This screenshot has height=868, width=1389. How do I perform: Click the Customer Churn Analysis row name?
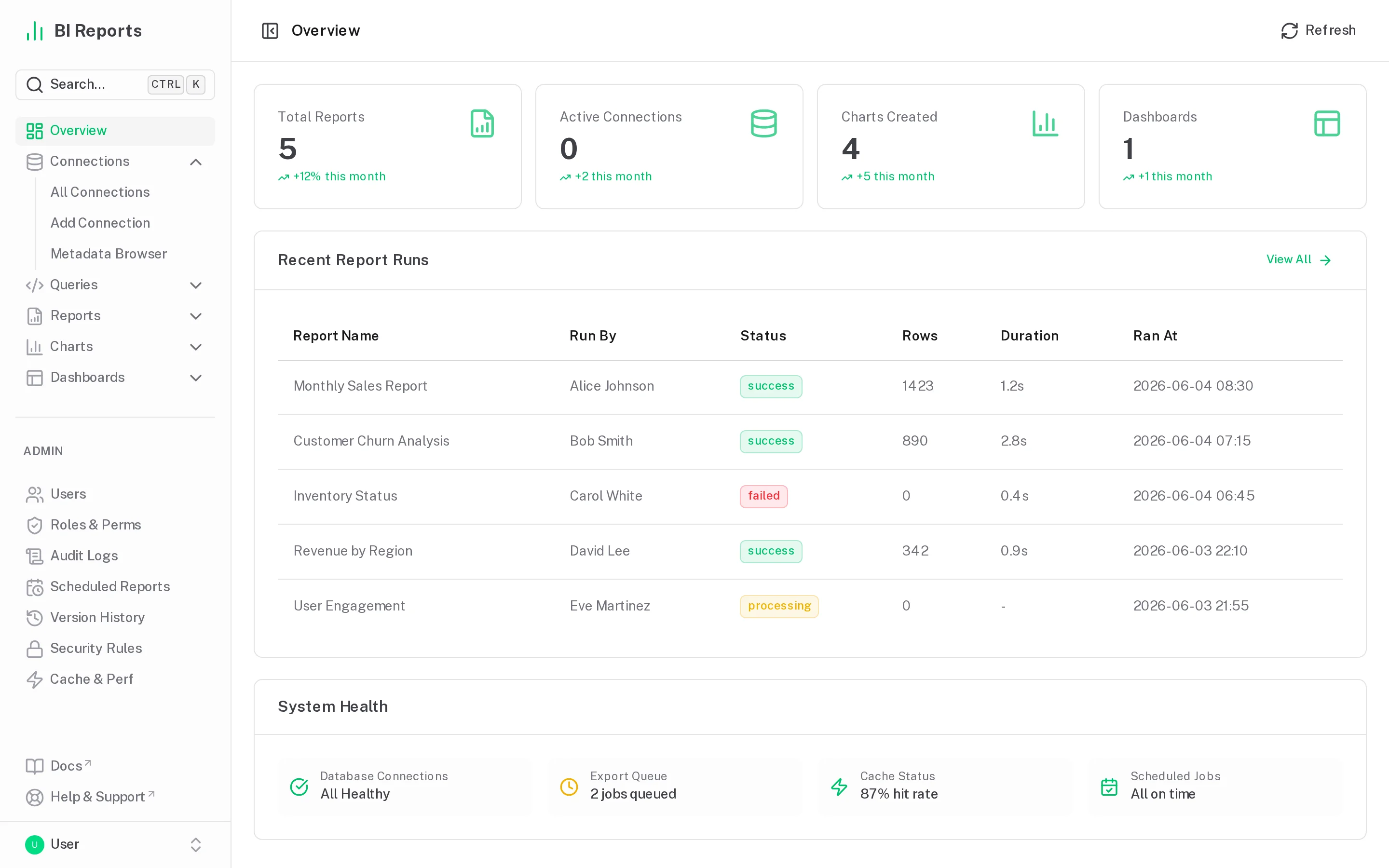point(371,441)
